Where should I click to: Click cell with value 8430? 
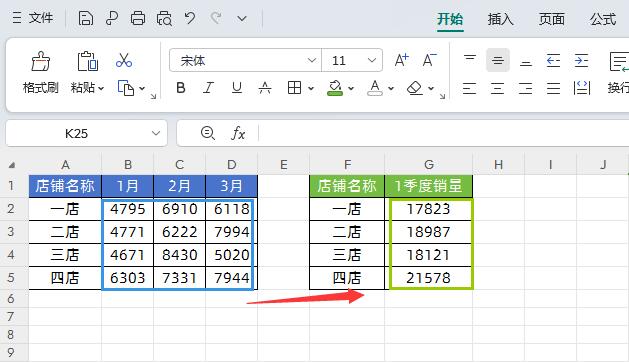pos(180,255)
